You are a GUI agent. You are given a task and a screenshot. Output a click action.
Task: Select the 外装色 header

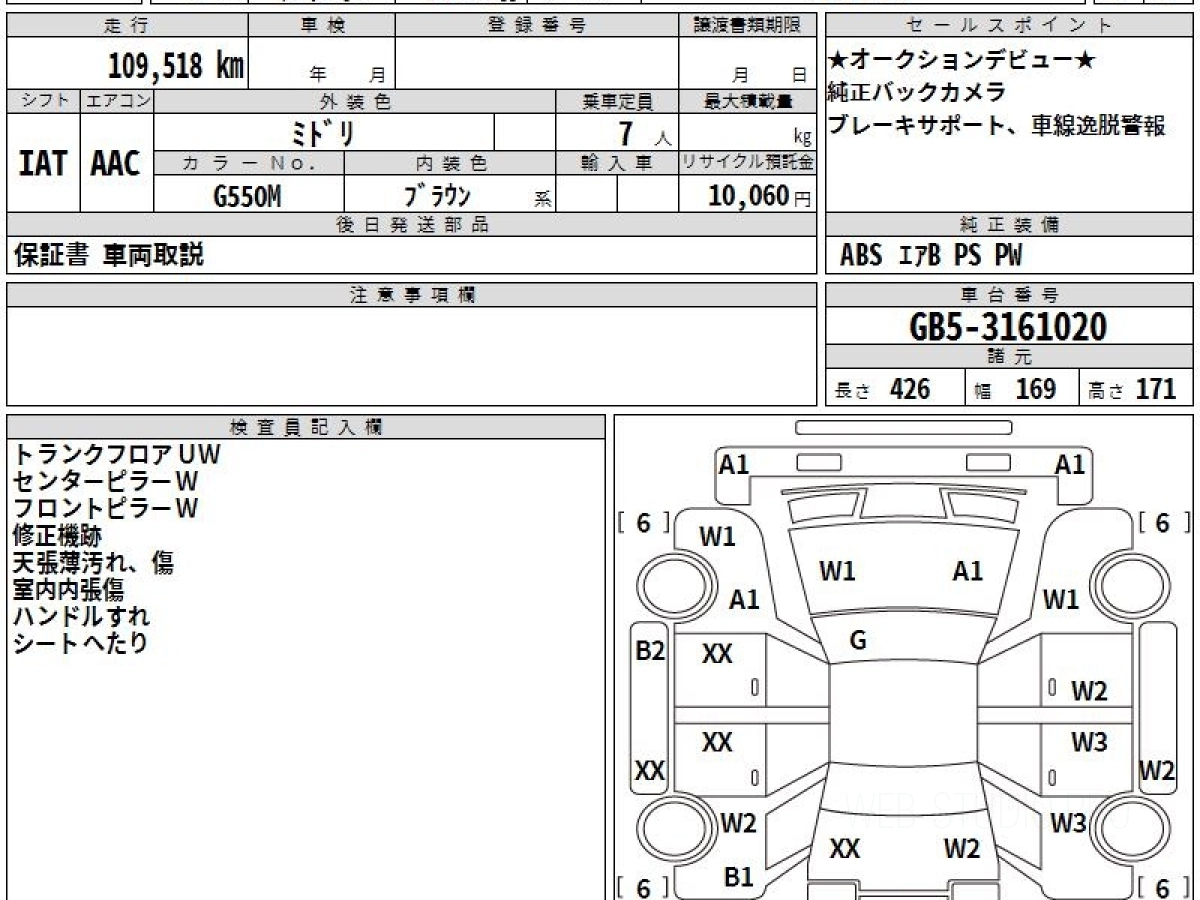[355, 101]
